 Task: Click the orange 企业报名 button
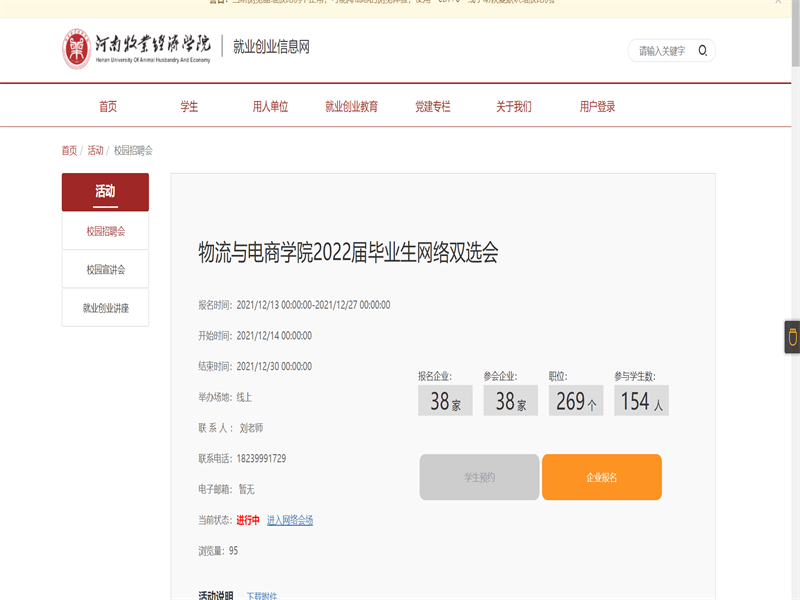coord(601,477)
